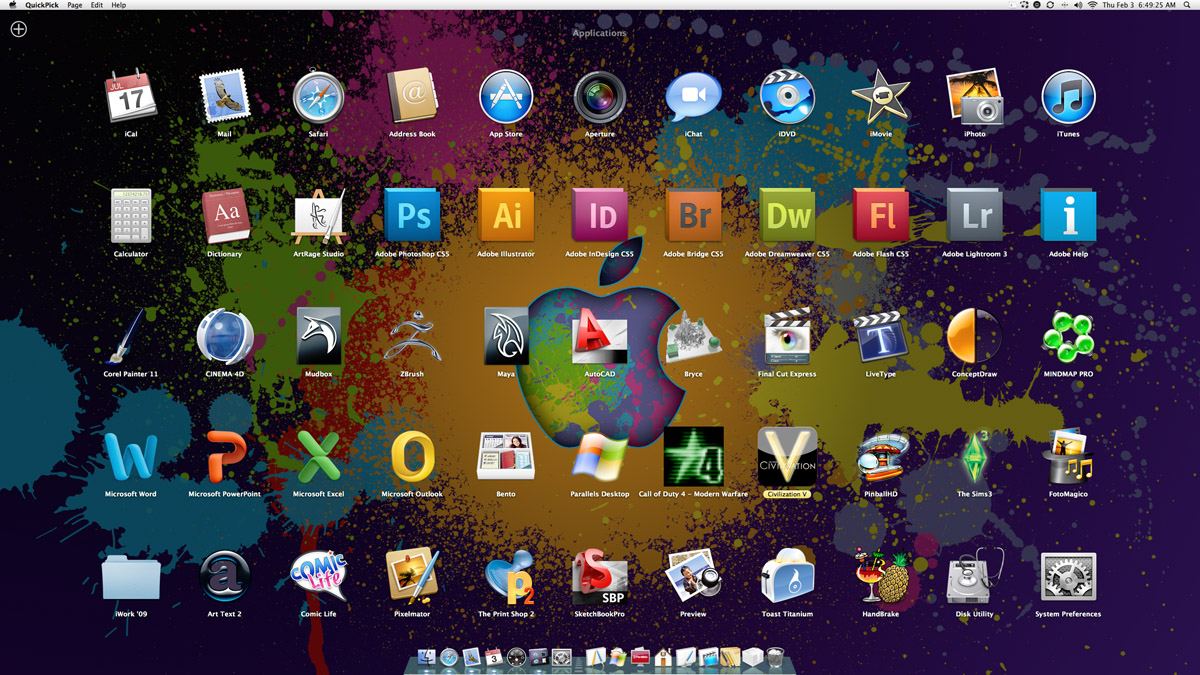Launch LiveType icon

(x=881, y=337)
